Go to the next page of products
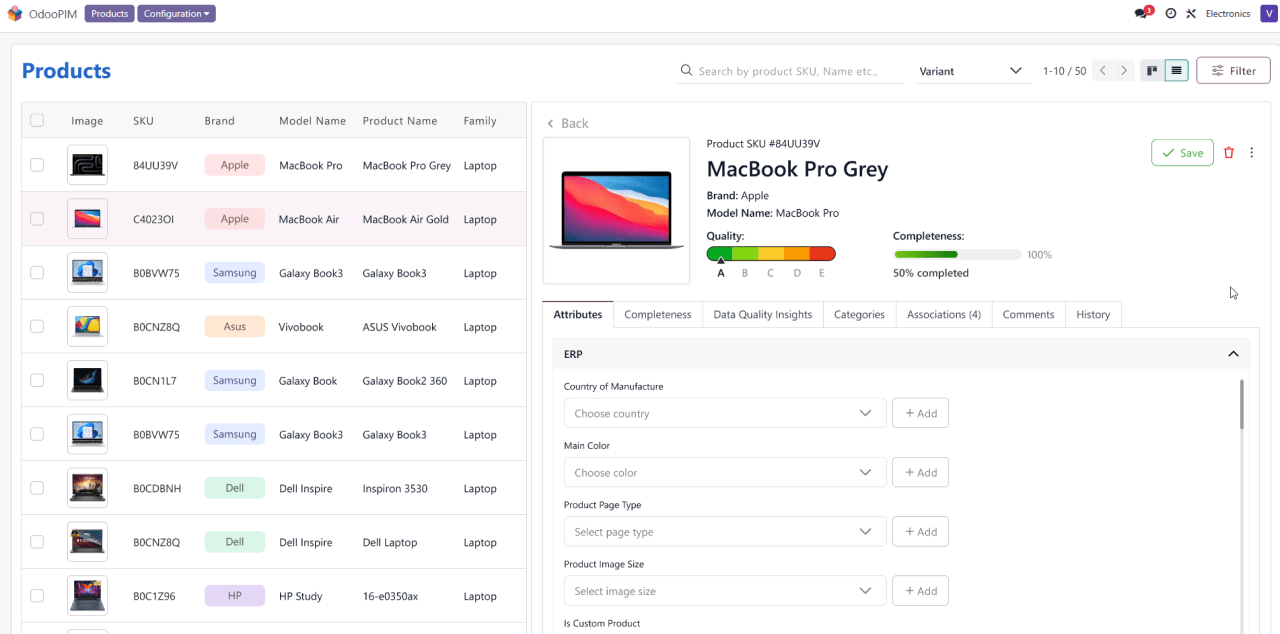Screen dimensions: 1280x634 (1124, 71)
